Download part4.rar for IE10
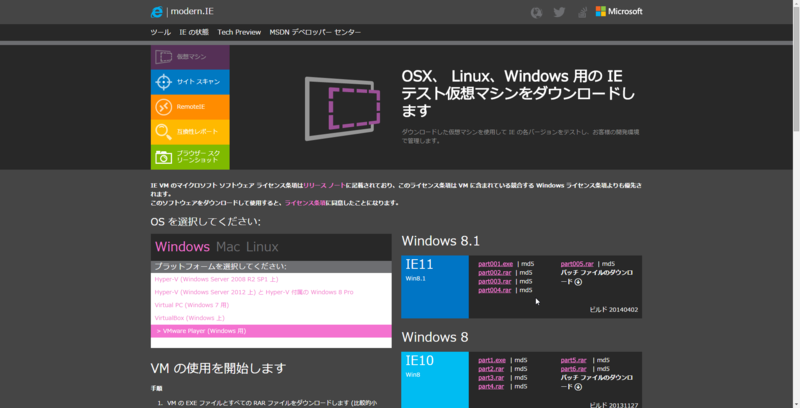 (x=491, y=386)
